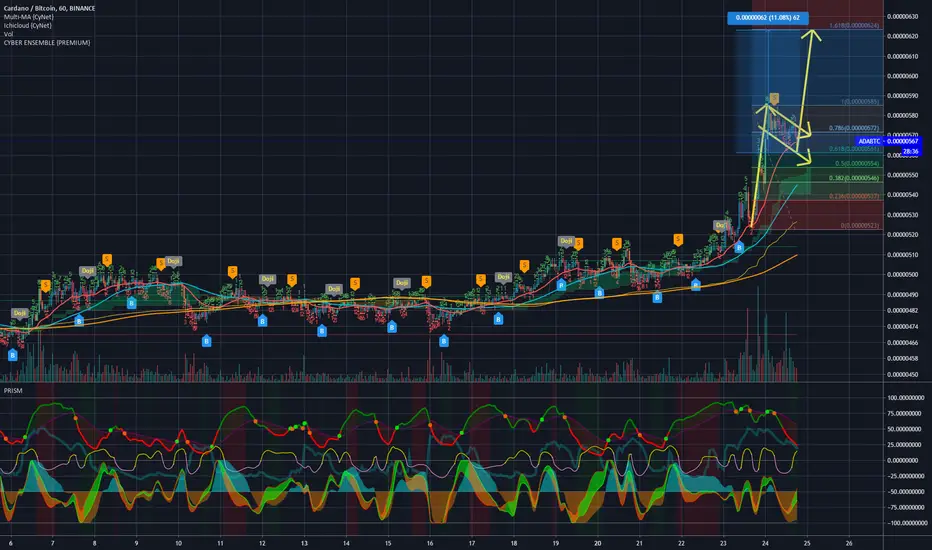Toggle the Multi-MA (CyNet) indicator legend
The width and height of the screenshot is (932, 550).
point(29,17)
